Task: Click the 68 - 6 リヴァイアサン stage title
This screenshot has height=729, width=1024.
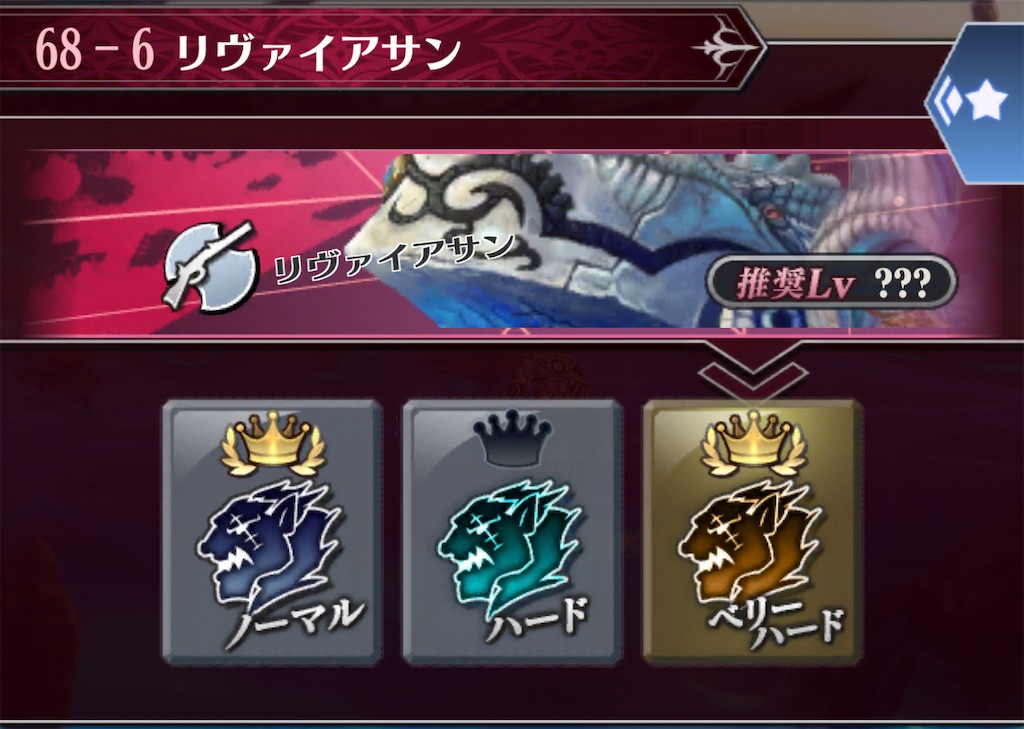Action: click(248, 51)
